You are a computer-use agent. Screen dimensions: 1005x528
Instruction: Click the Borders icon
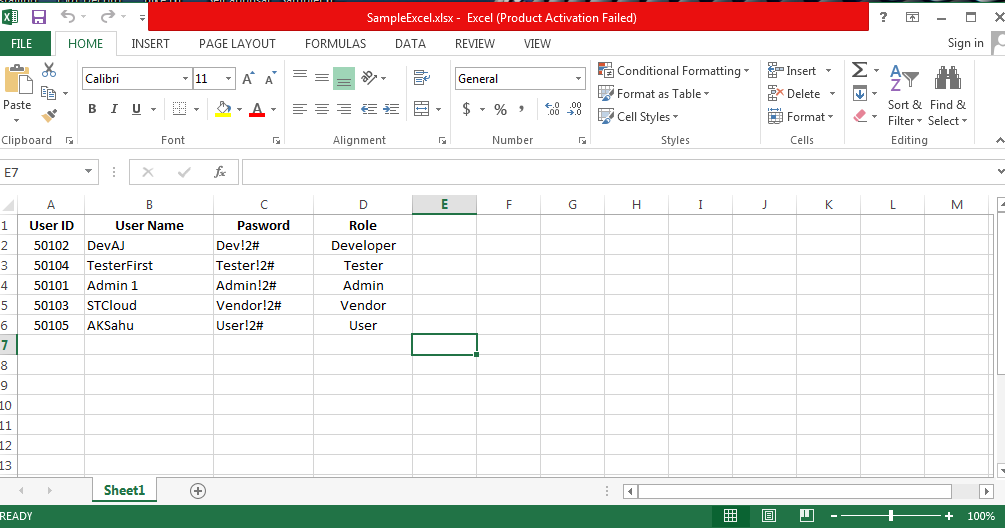point(179,109)
